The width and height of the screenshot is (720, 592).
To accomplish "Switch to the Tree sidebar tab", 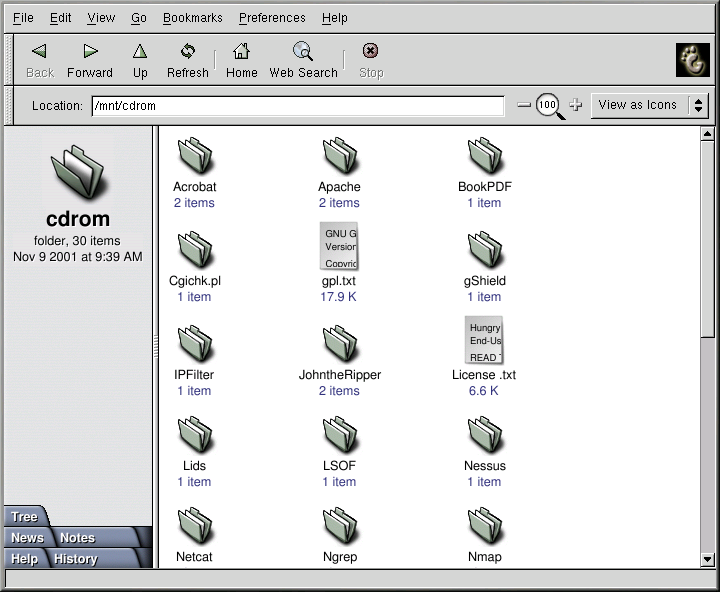I will [x=24, y=517].
